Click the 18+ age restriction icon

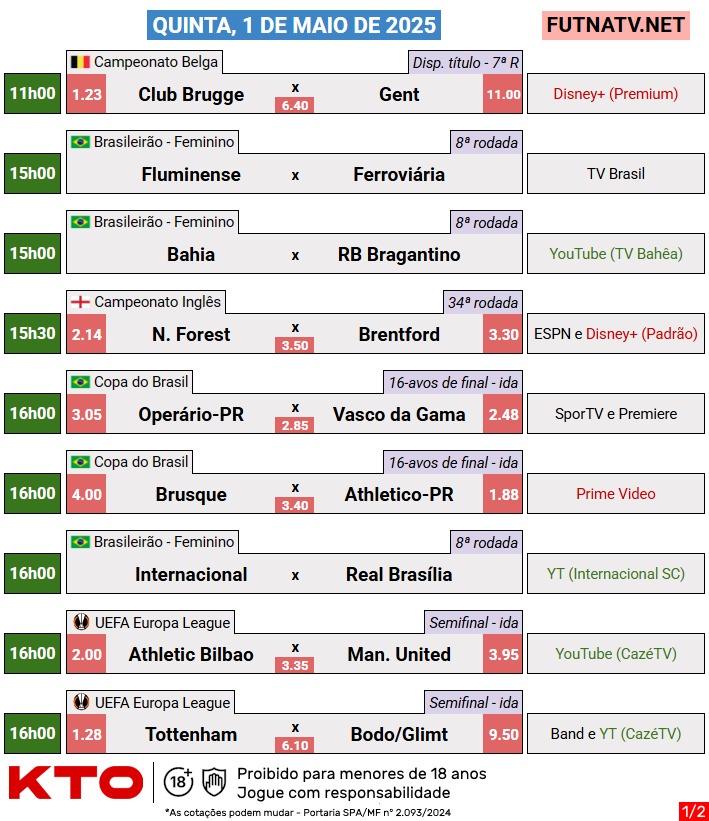click(179, 782)
